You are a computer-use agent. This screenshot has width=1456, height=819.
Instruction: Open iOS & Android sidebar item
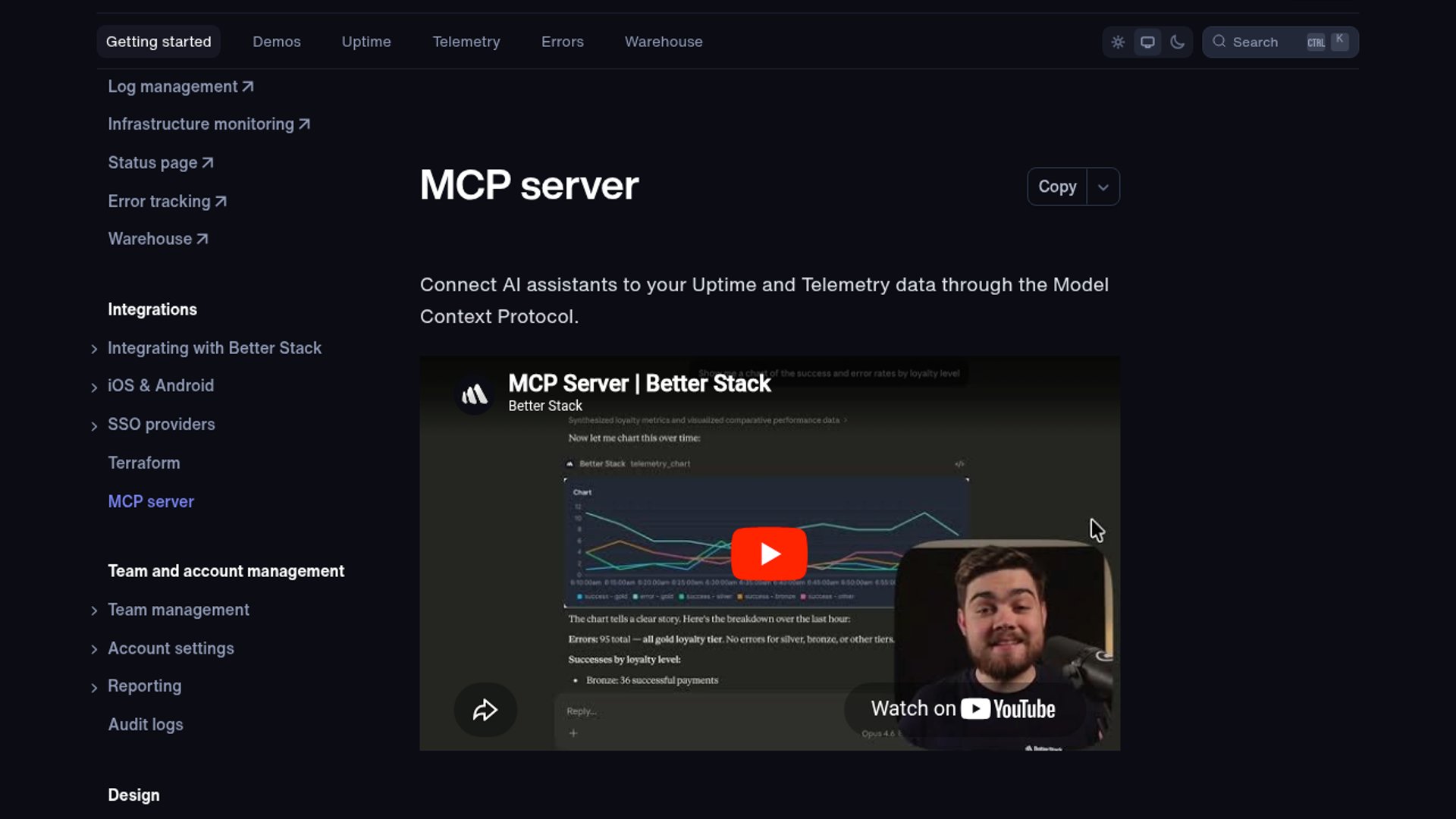pos(161,385)
